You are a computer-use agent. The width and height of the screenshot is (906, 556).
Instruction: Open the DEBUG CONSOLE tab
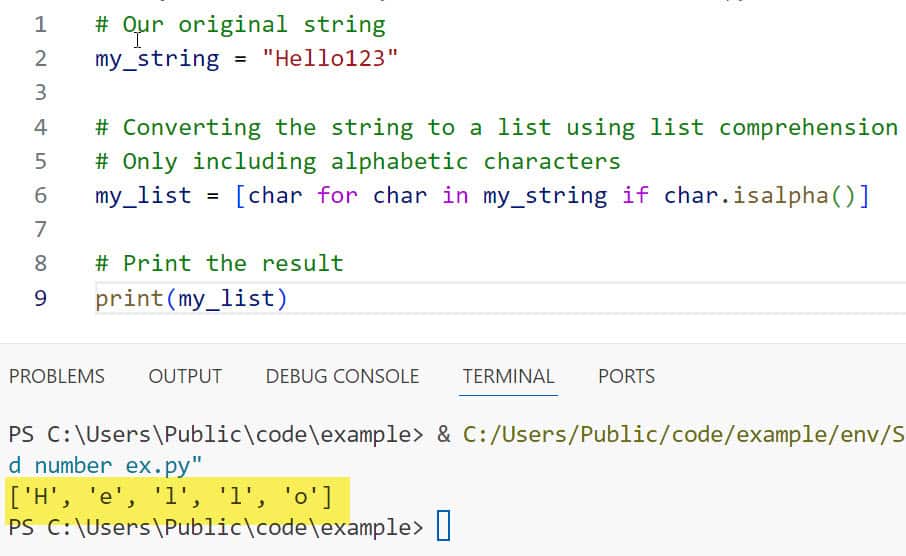(342, 376)
